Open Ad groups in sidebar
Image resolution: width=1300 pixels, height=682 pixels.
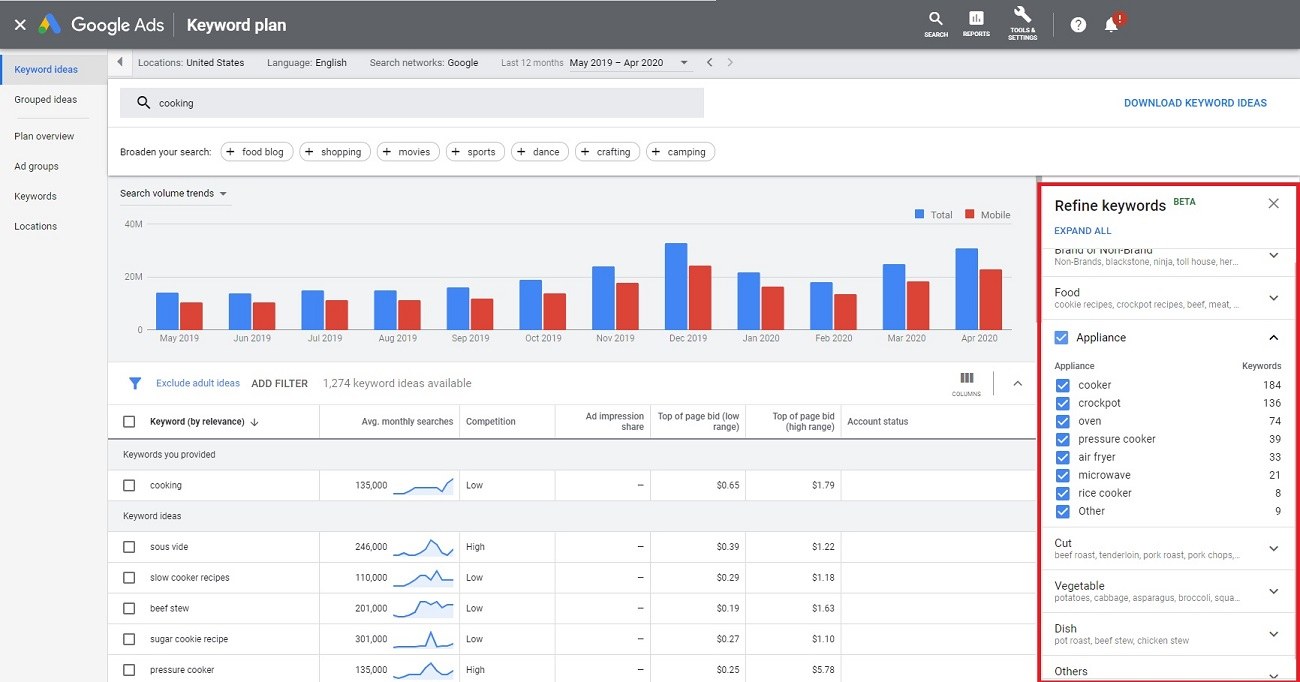click(36, 167)
